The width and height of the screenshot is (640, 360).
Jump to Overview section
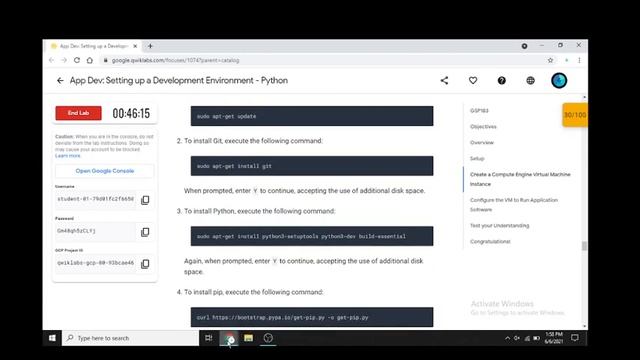coord(482,142)
